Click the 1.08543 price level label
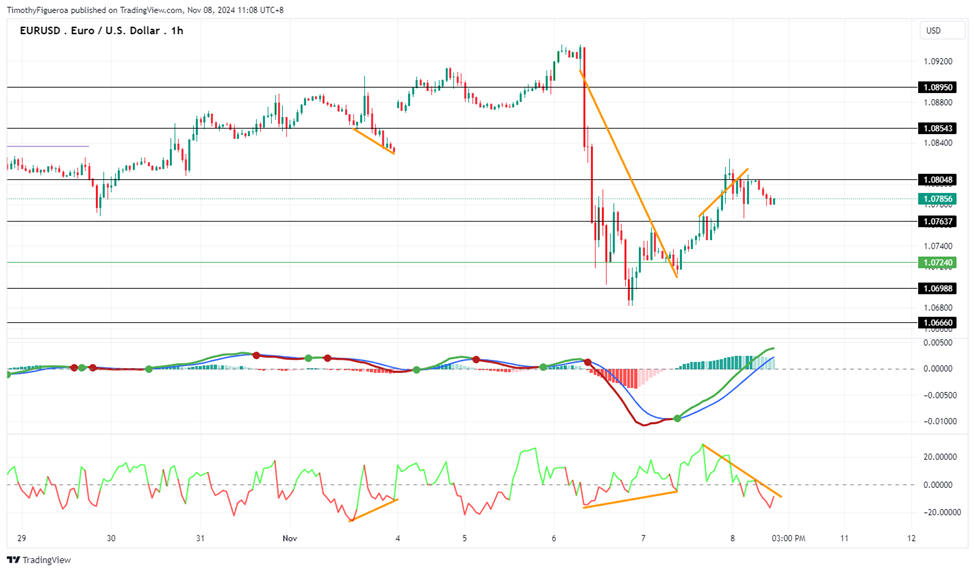The width and height of the screenshot is (975, 572). pos(937,129)
